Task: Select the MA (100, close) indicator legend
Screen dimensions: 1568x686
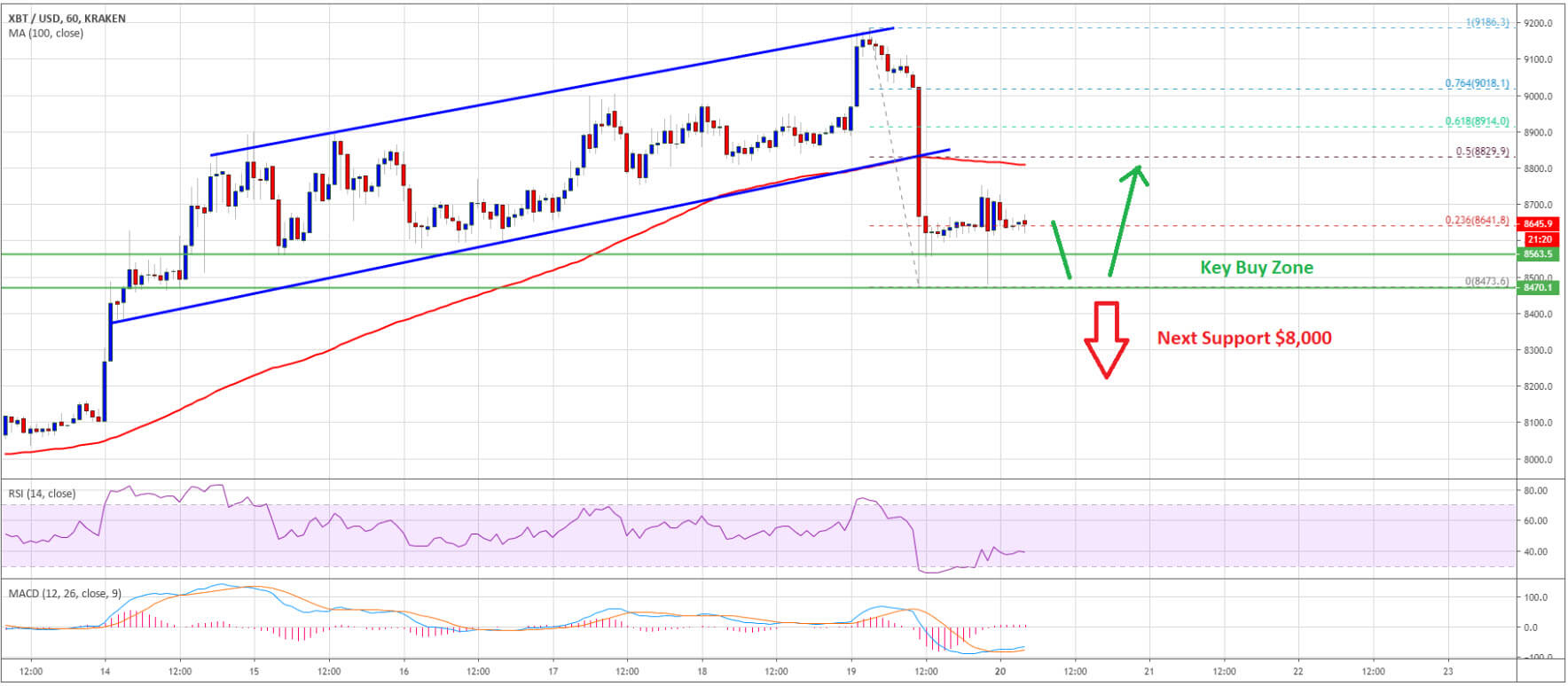Action: [46, 34]
